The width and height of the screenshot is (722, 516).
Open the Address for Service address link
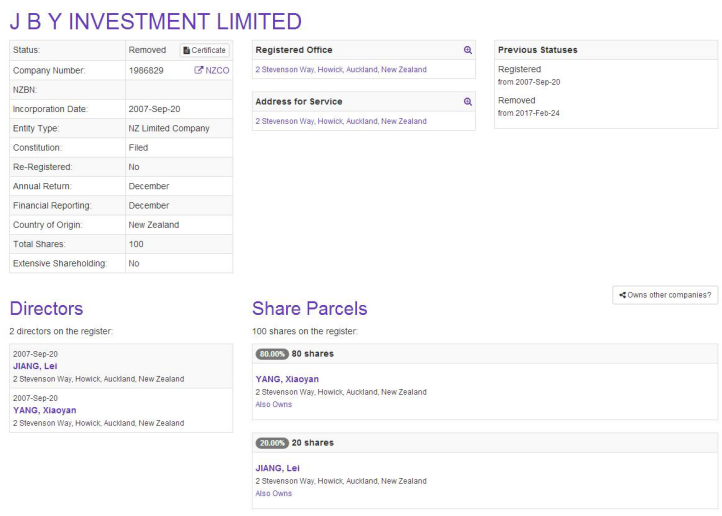(x=340, y=121)
